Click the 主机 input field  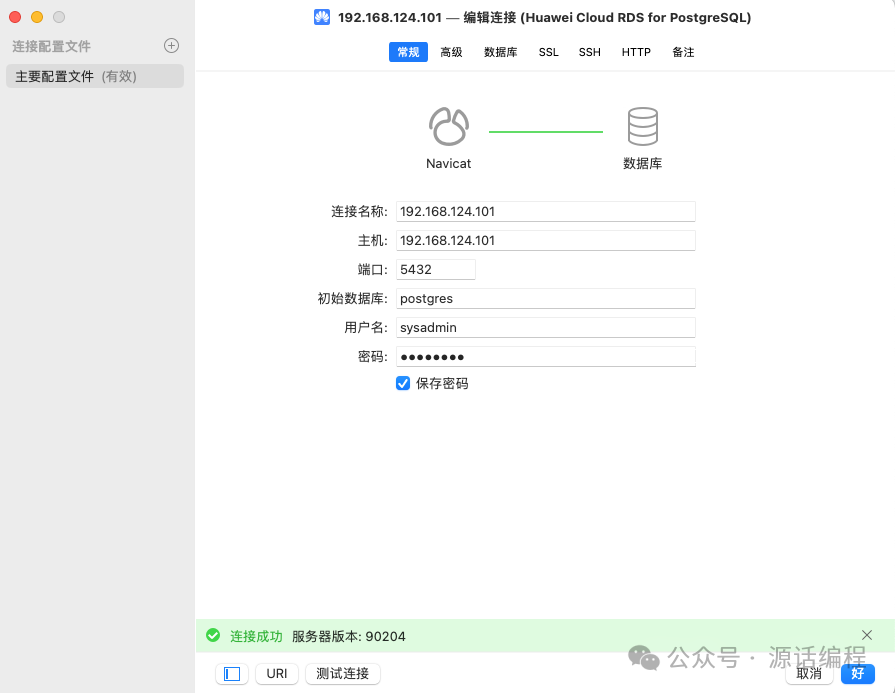pos(546,240)
